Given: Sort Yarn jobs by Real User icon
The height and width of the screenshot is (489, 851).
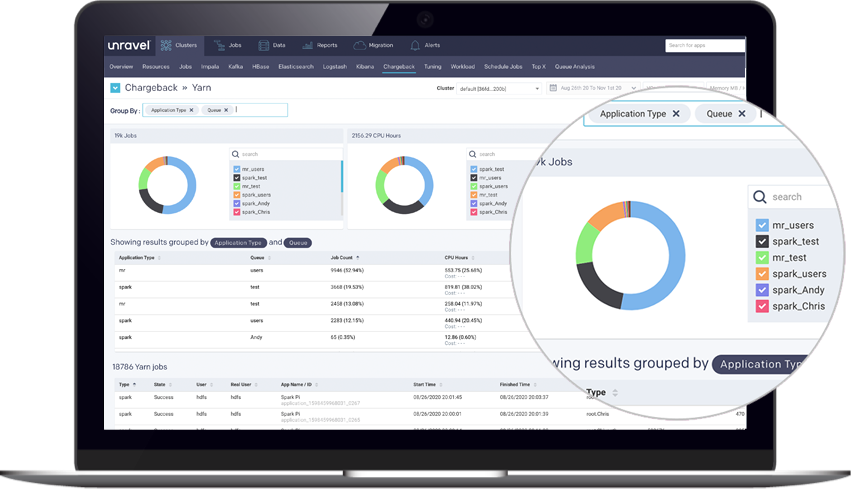Looking at the screenshot, I should (256, 385).
